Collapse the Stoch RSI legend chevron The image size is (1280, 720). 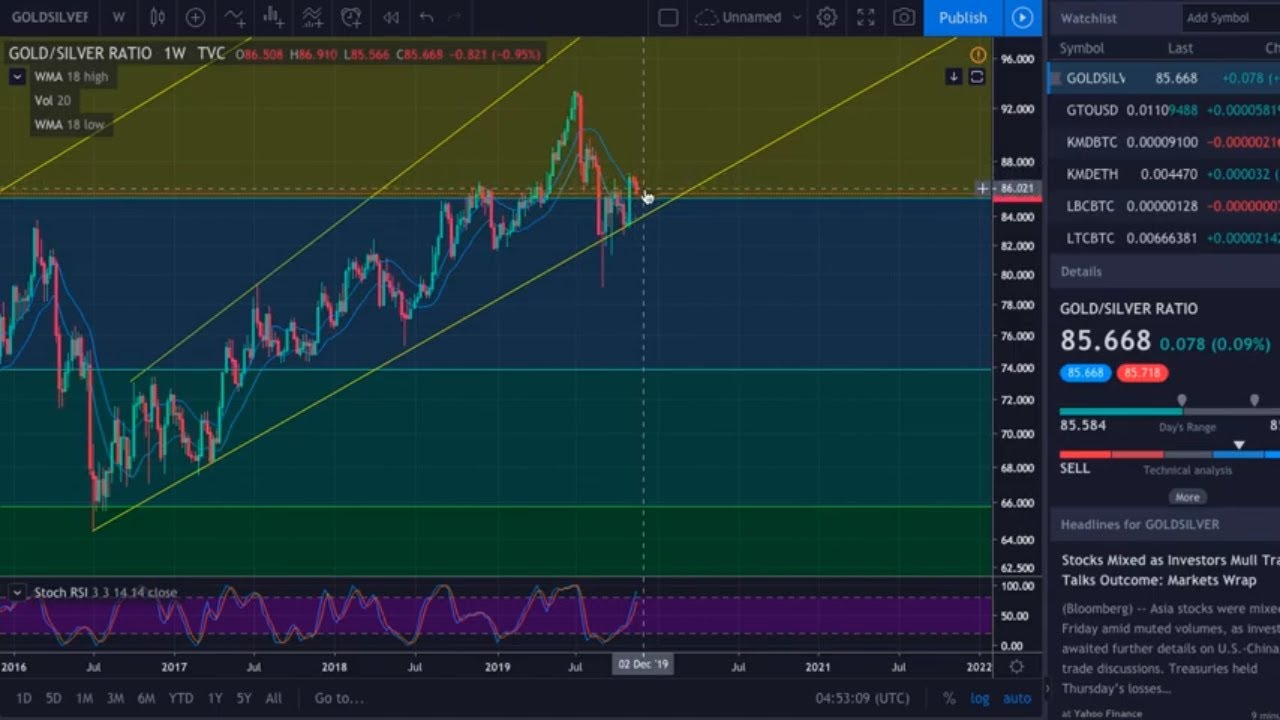(17, 592)
